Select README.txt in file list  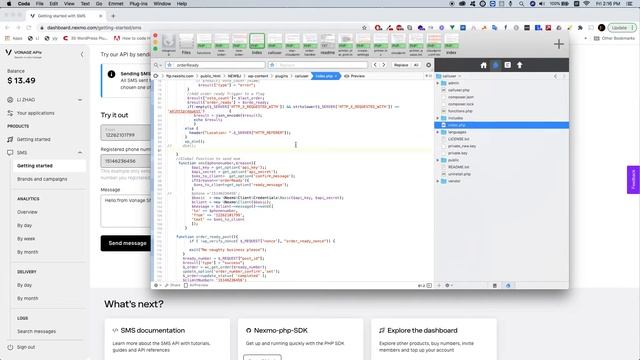tap(458, 167)
